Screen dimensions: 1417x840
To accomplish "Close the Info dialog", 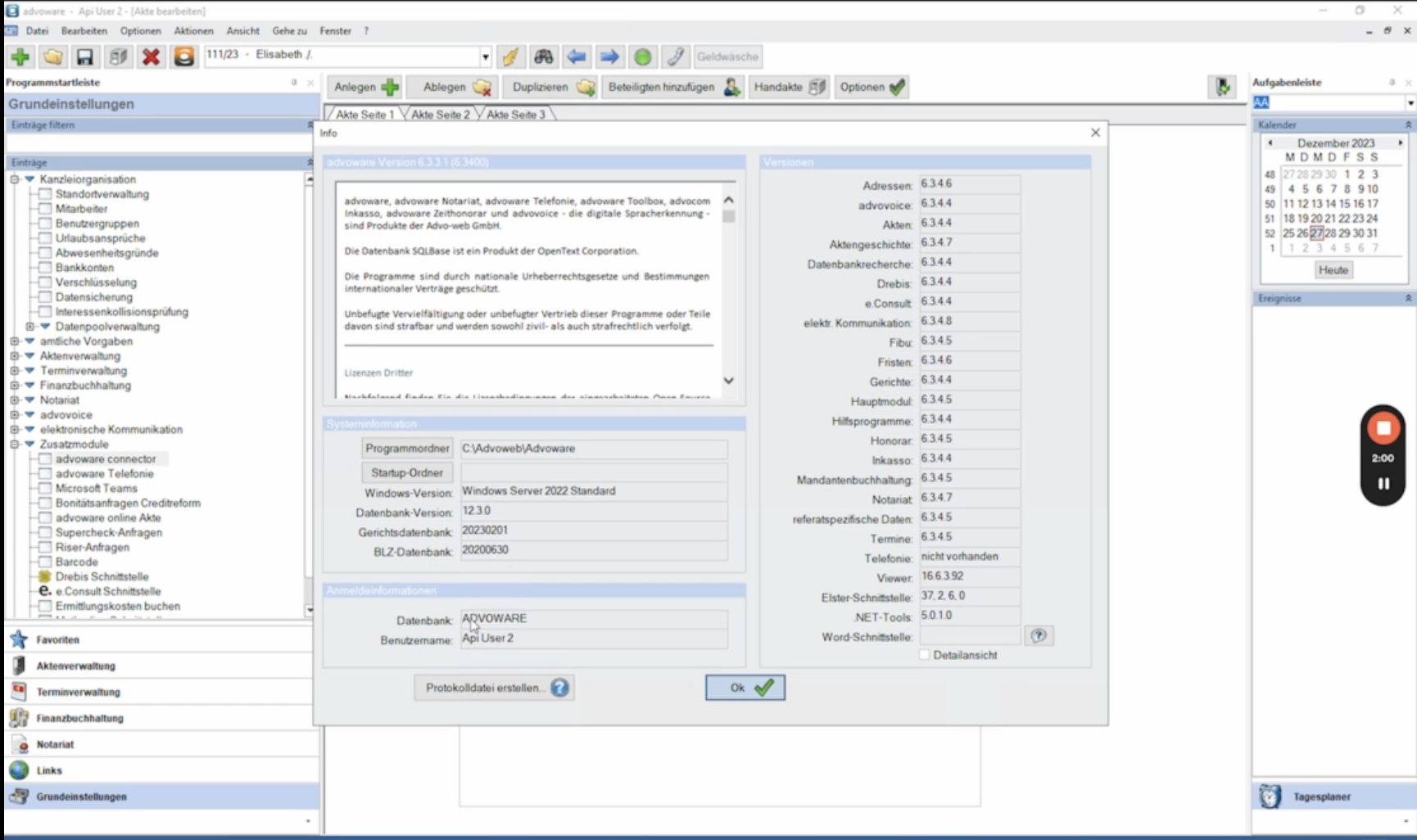I will point(1095,133).
